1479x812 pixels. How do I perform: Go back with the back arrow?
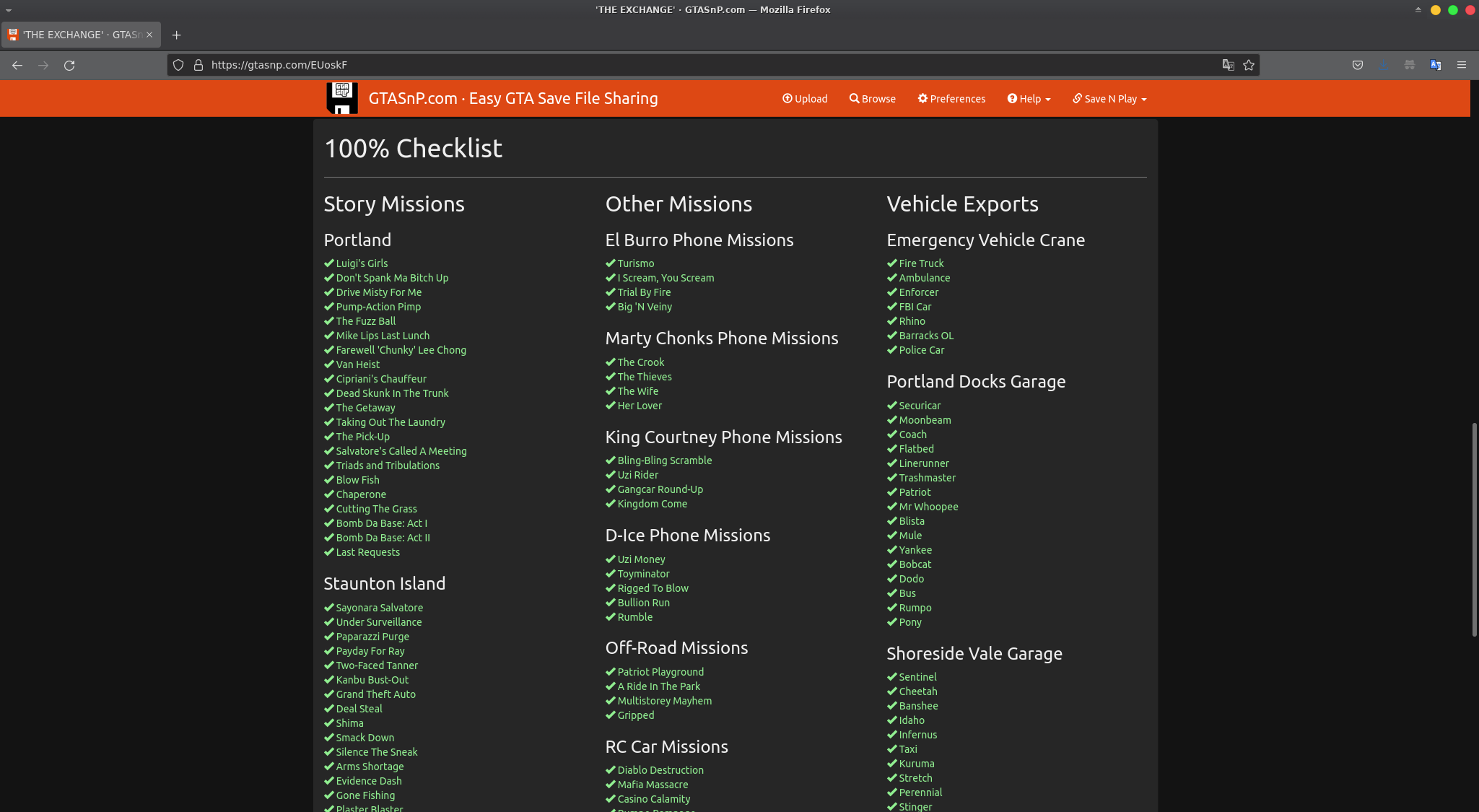coord(17,65)
